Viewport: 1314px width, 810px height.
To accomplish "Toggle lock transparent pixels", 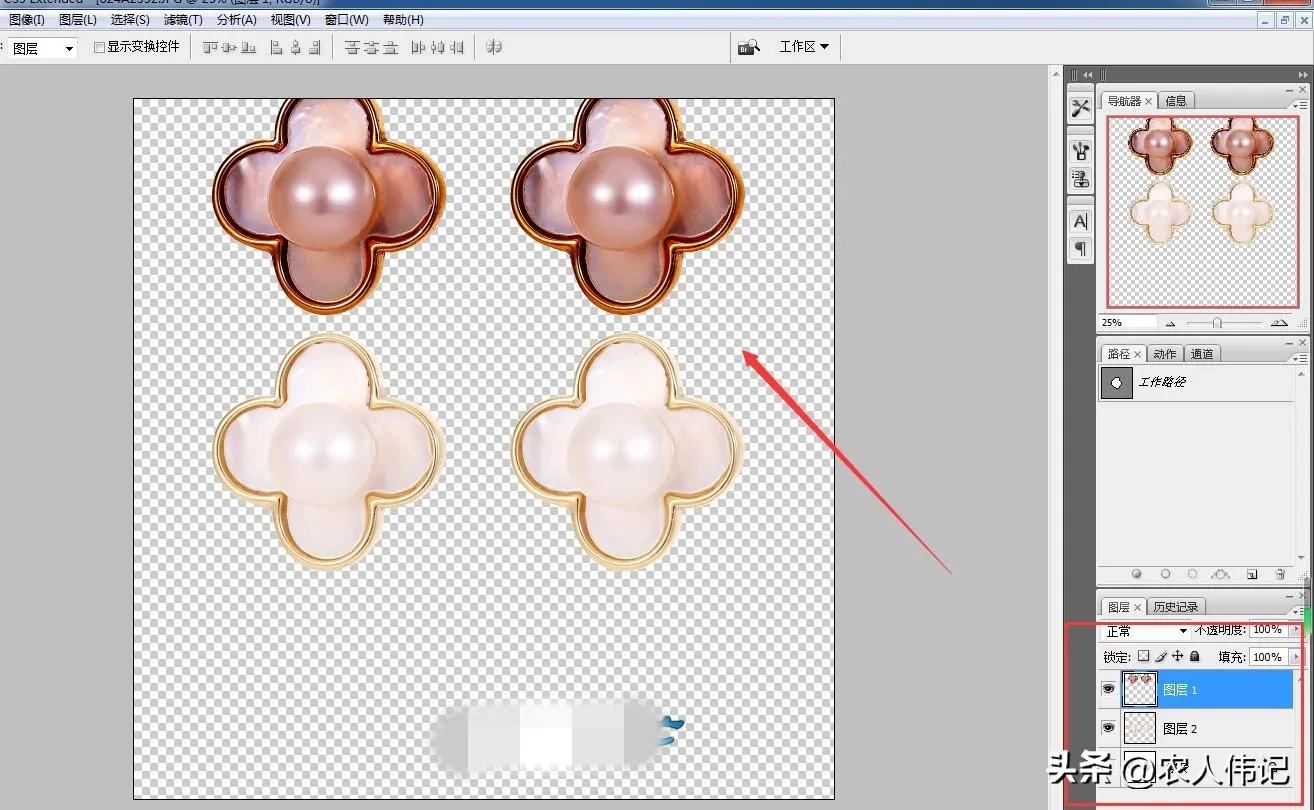I will (1144, 657).
